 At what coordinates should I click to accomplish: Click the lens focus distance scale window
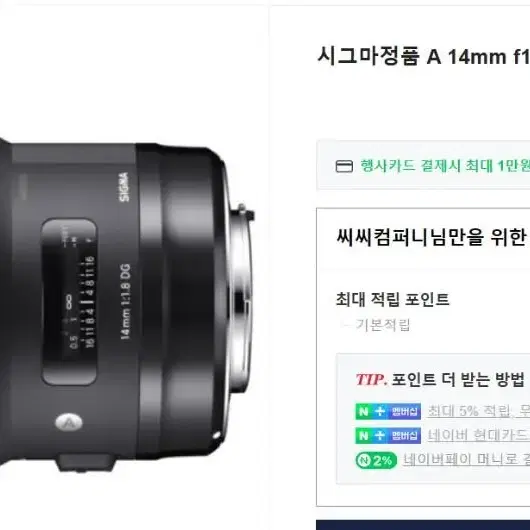click(x=69, y=302)
